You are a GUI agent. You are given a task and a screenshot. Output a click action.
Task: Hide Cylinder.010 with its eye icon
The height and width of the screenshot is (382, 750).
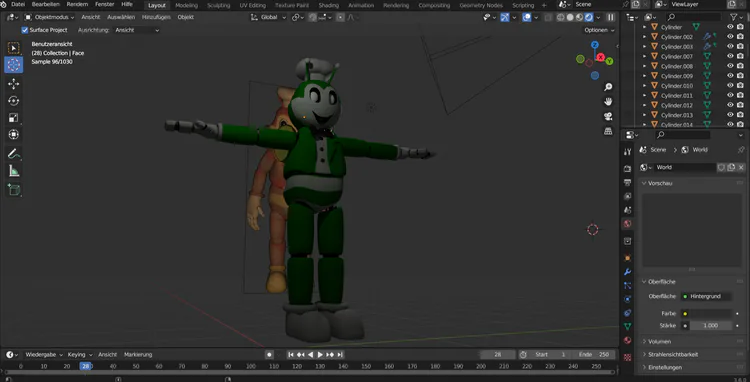730,86
